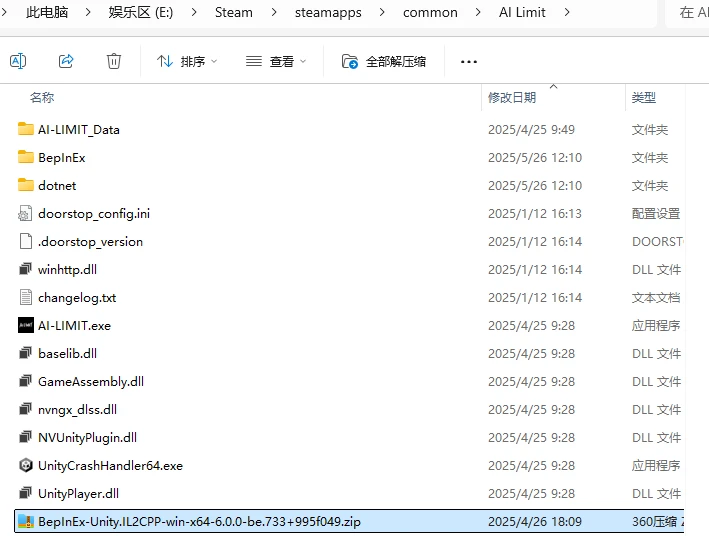709x536 pixels.
Task: Select the baselib.dll file icon
Action: (x=25, y=353)
